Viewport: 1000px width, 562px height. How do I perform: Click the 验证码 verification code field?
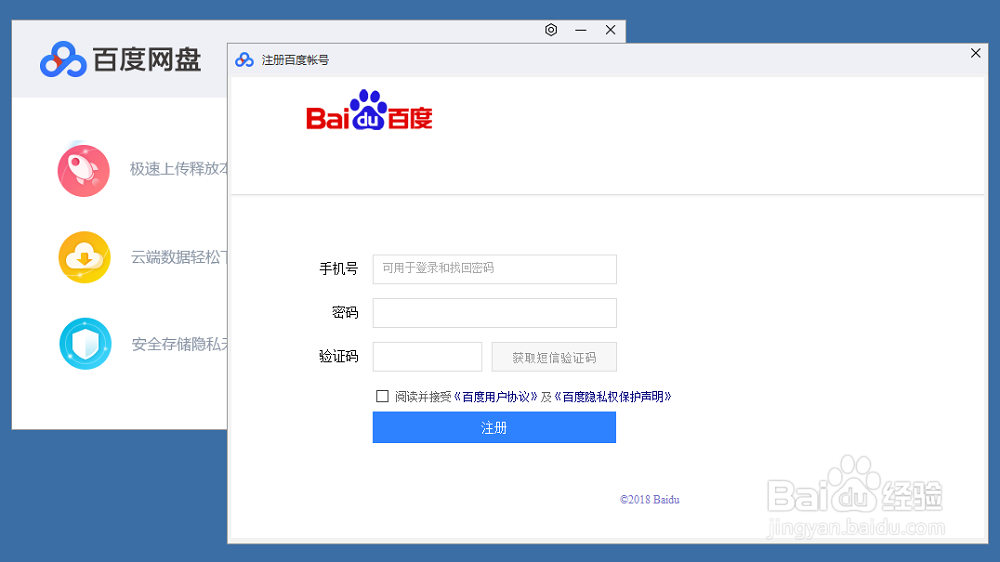coord(427,357)
